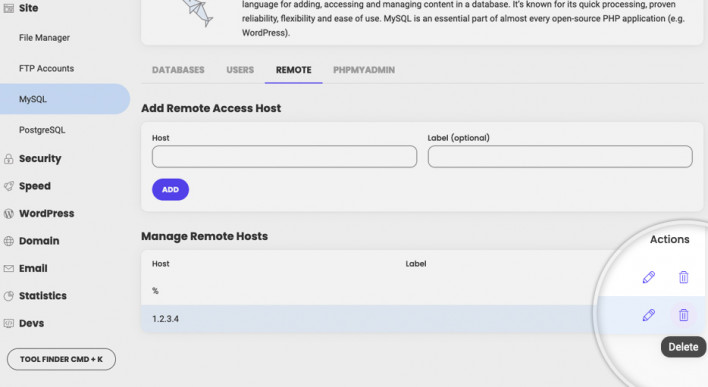Click the Domain globe icon
Image resolution: width=708 pixels, height=387 pixels.
click(9, 241)
